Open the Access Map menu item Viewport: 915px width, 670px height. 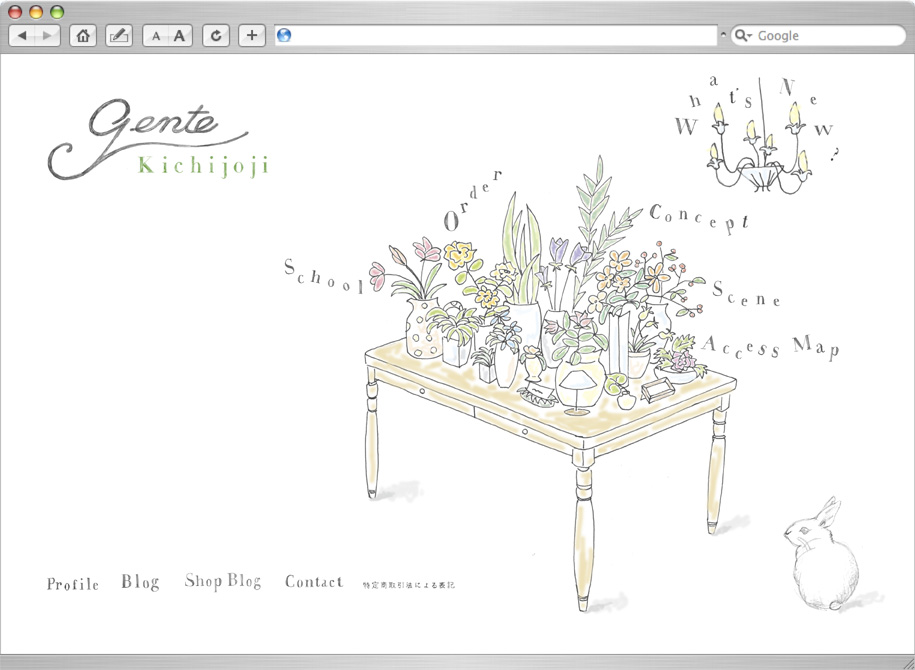tap(770, 347)
